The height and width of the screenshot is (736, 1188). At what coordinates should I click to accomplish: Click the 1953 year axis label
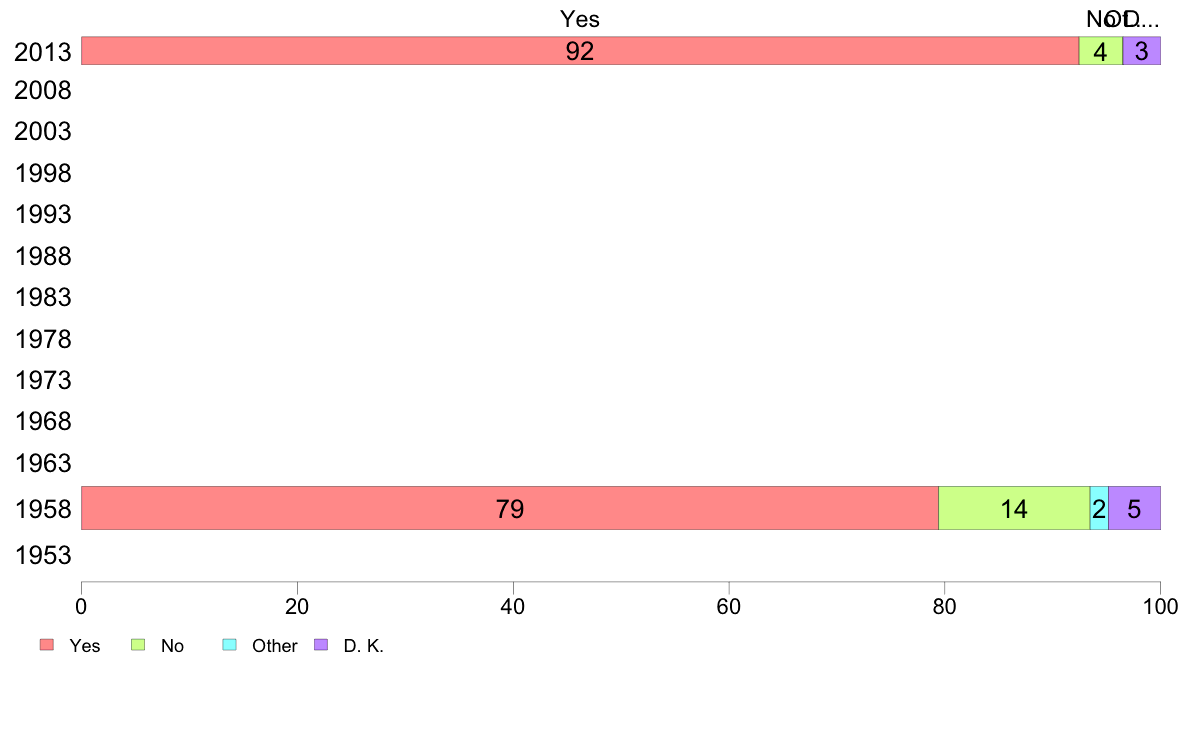click(x=43, y=556)
